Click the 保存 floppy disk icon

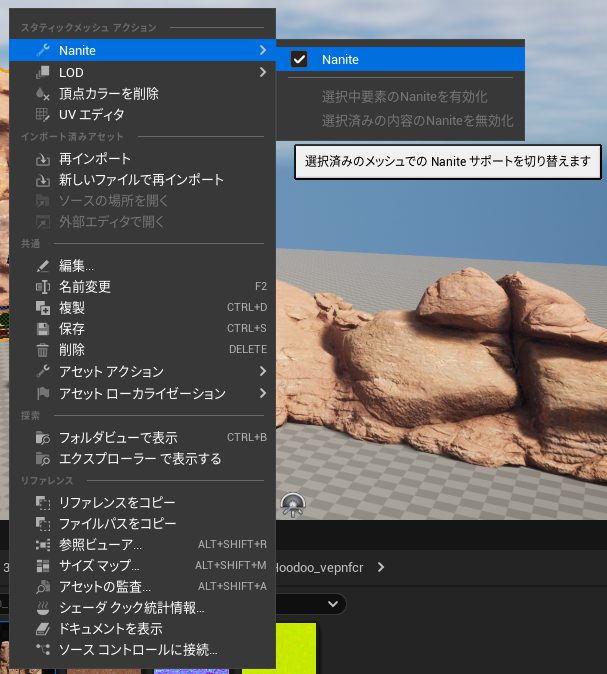(42, 329)
